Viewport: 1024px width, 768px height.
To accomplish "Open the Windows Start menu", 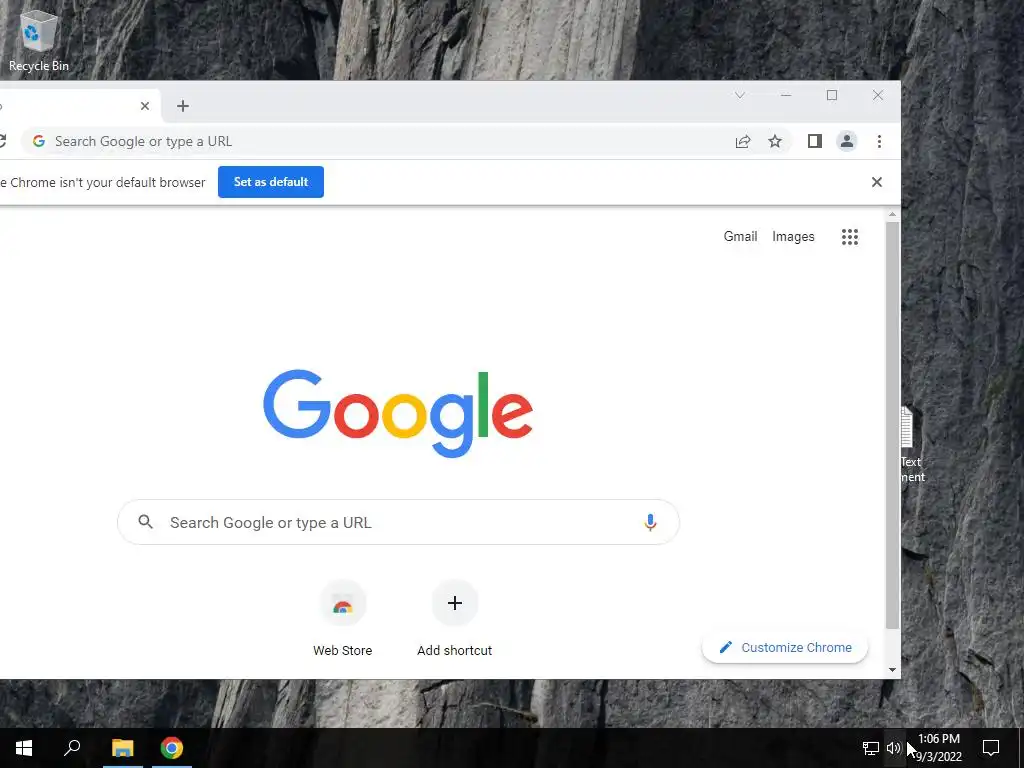I will (x=24, y=748).
